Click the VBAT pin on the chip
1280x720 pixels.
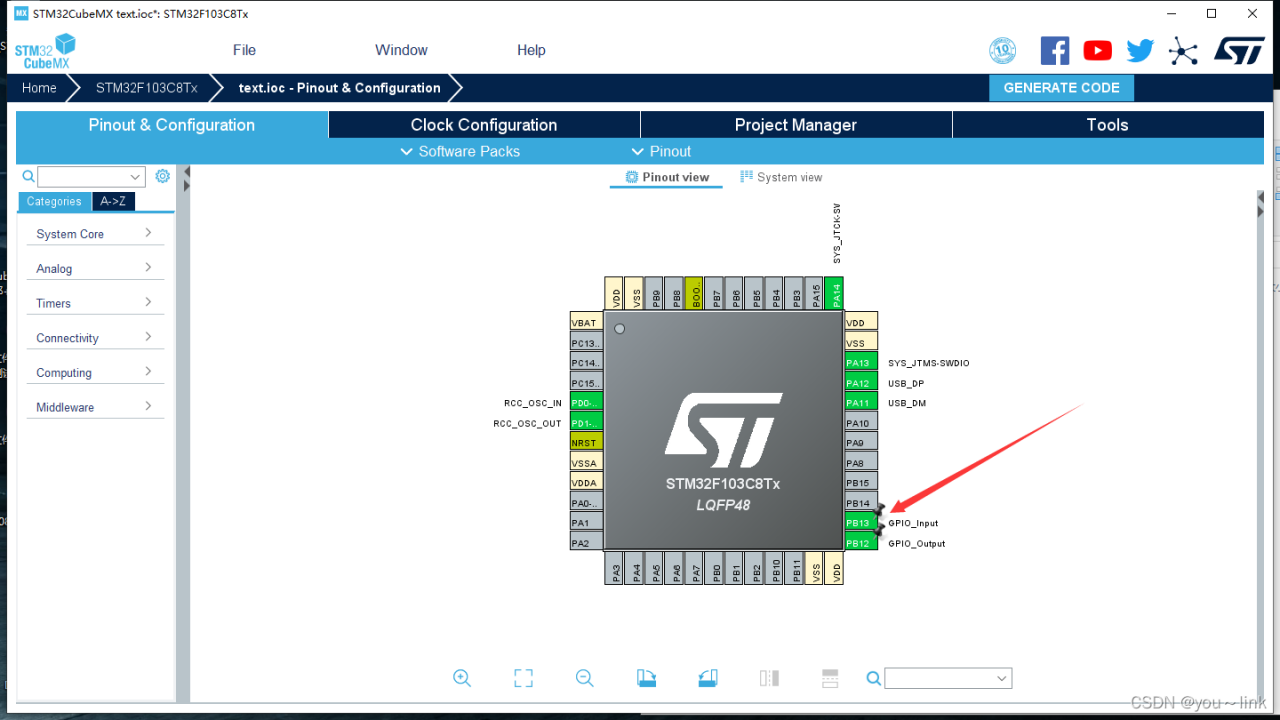585,323
